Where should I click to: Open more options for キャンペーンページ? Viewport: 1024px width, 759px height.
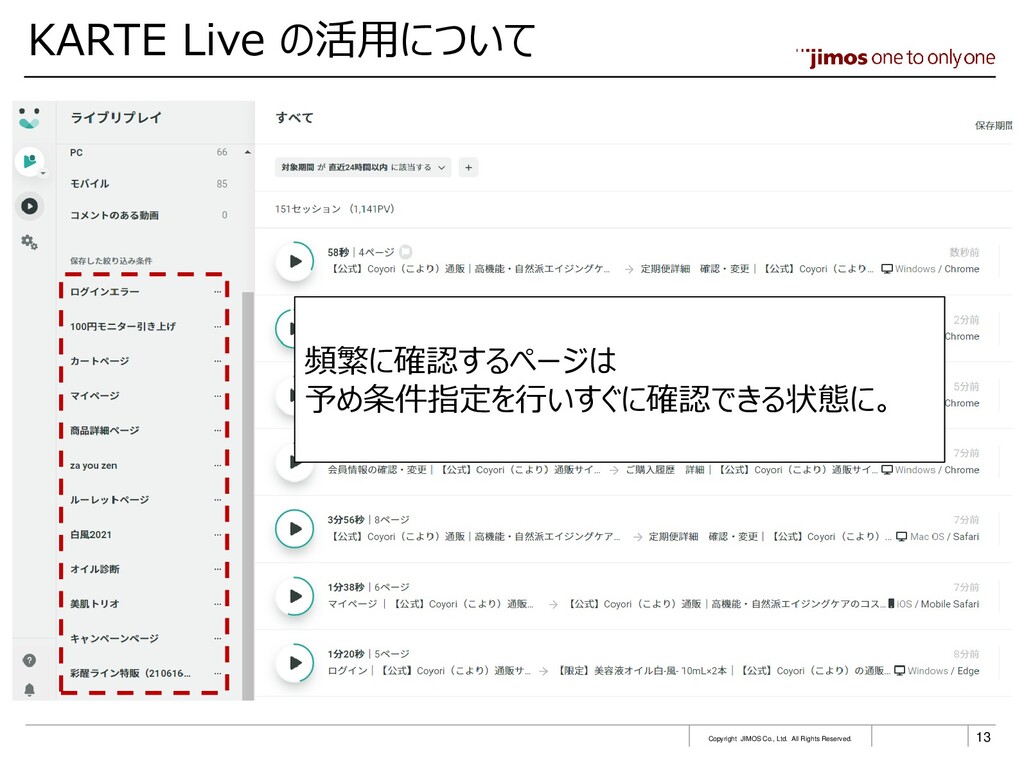[217, 638]
